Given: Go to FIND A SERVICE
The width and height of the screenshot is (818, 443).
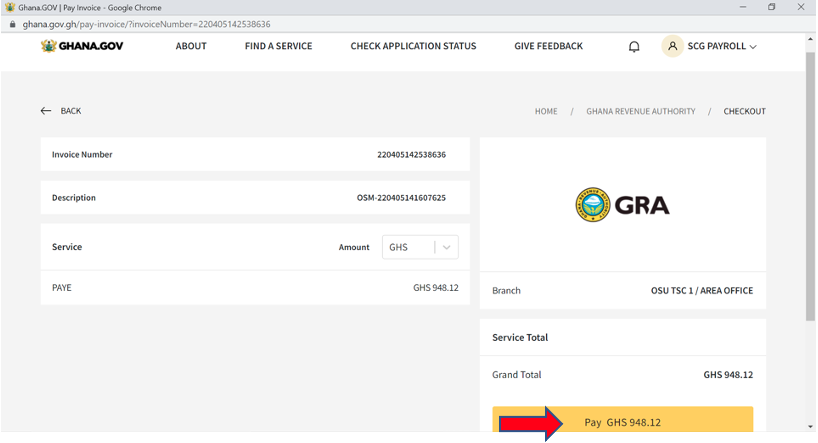Looking at the screenshot, I should point(279,46).
